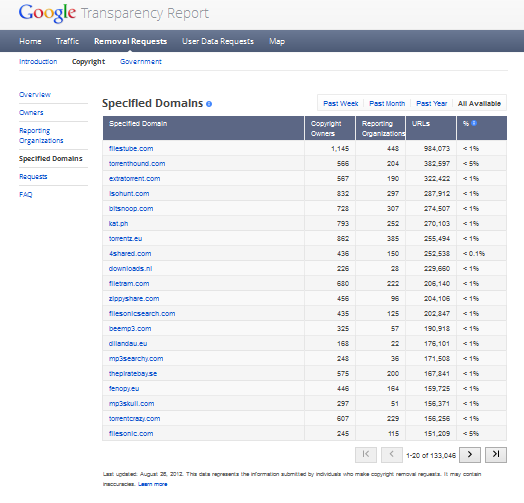The height and width of the screenshot is (503, 524).
Task: Switch to the Introduction sub-tab
Action: click(38, 61)
